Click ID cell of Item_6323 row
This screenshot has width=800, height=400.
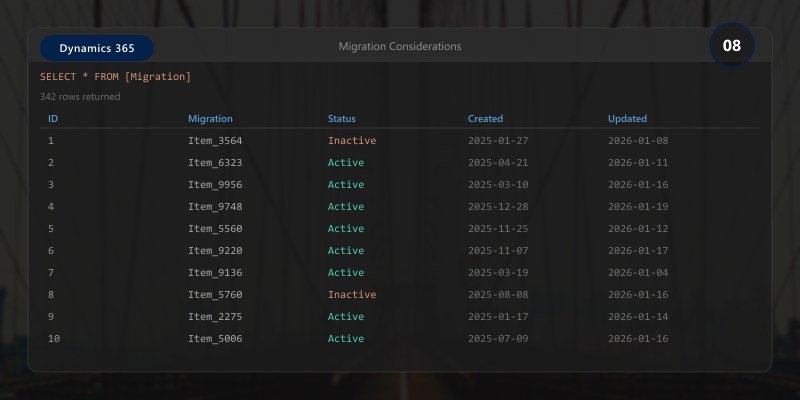pyautogui.click(x=51, y=162)
